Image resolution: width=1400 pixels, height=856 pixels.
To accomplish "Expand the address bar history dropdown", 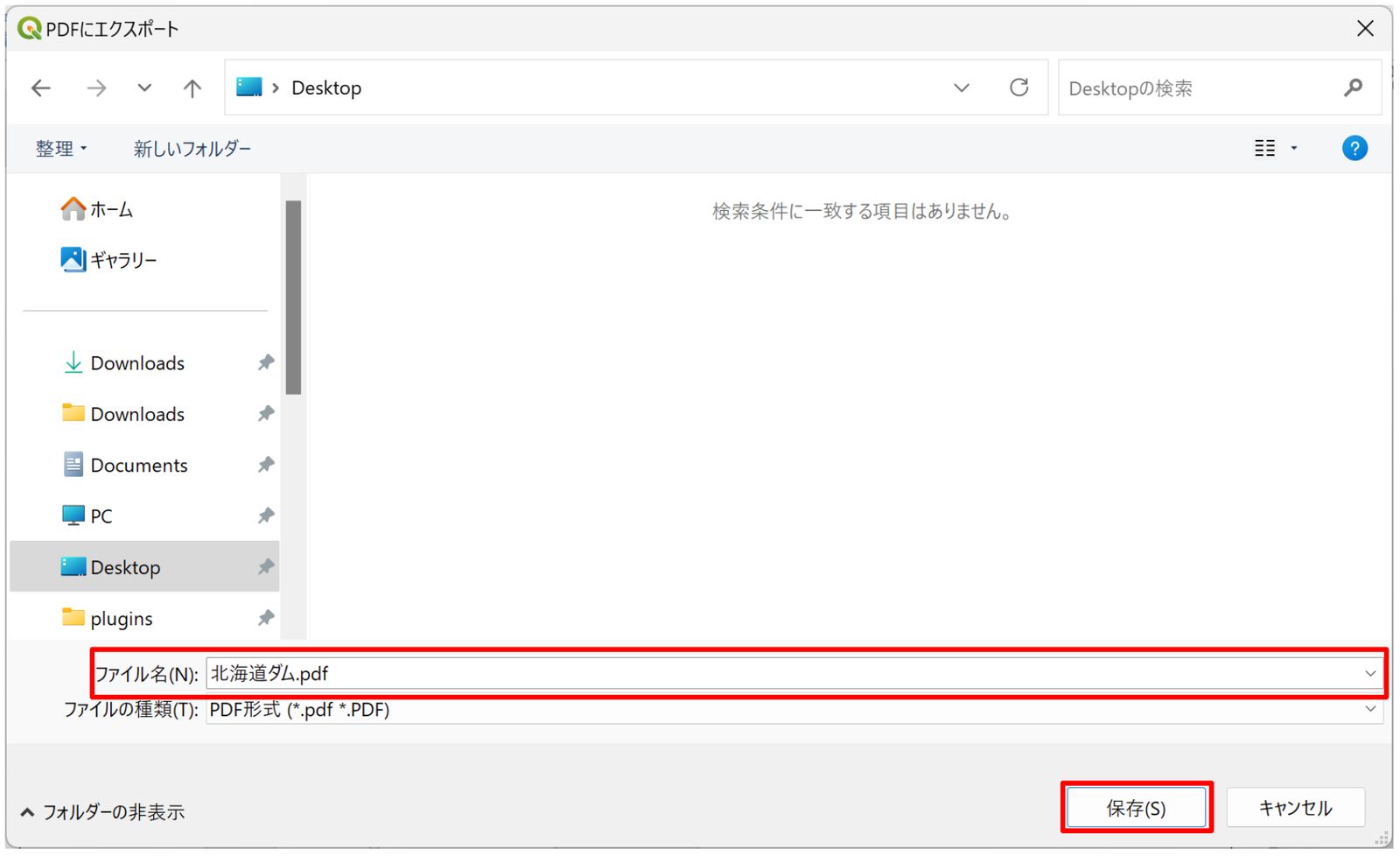I will (x=962, y=88).
